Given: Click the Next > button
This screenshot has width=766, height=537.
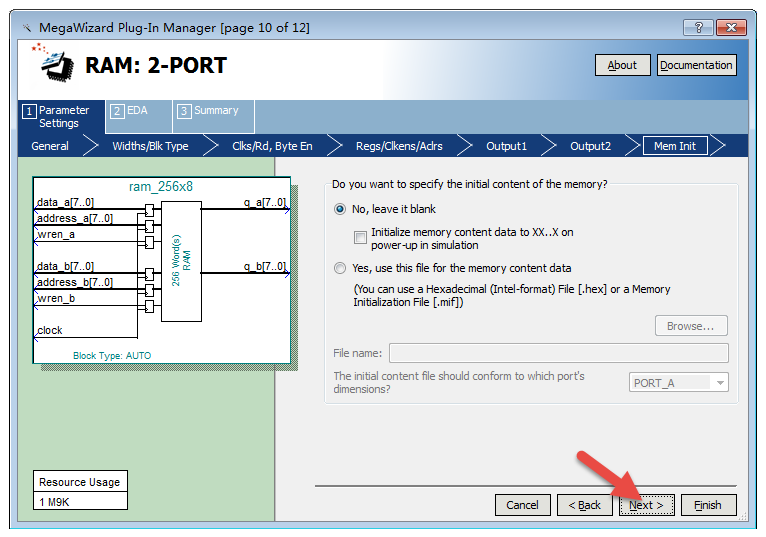Looking at the screenshot, I should [x=646, y=505].
